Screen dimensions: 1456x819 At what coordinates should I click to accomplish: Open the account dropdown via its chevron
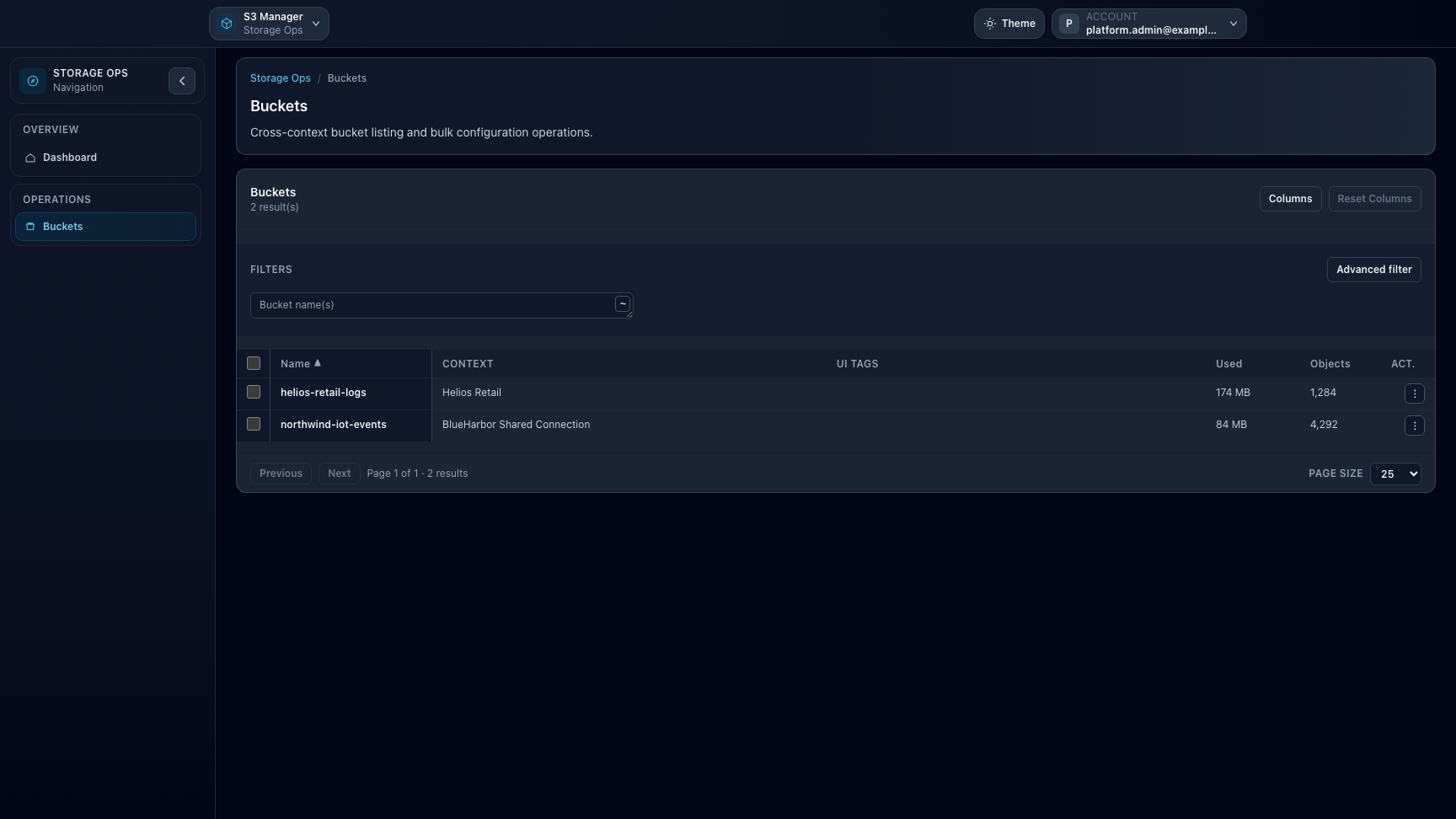(1233, 24)
